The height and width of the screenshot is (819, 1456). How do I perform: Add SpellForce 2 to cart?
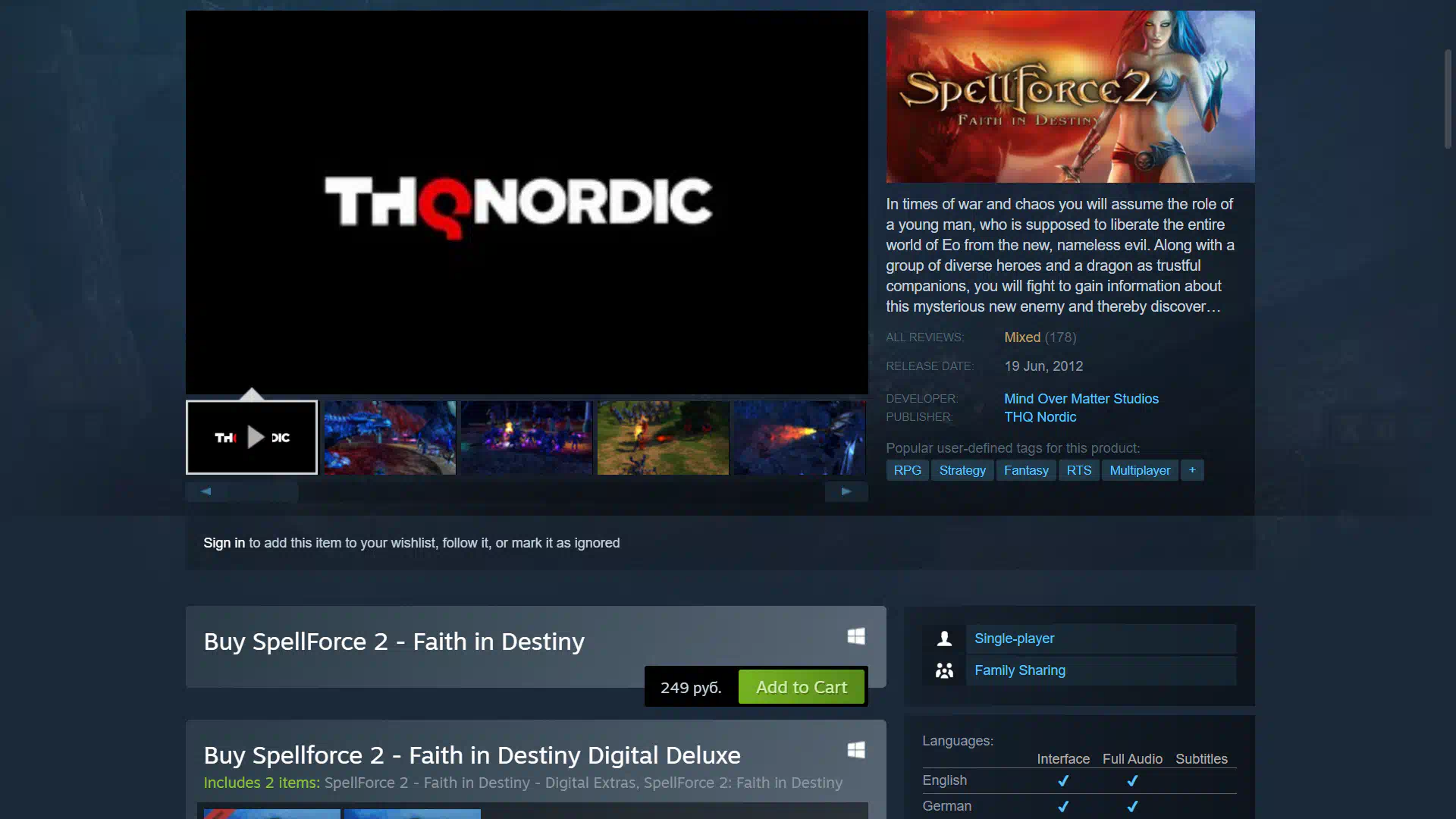(802, 687)
